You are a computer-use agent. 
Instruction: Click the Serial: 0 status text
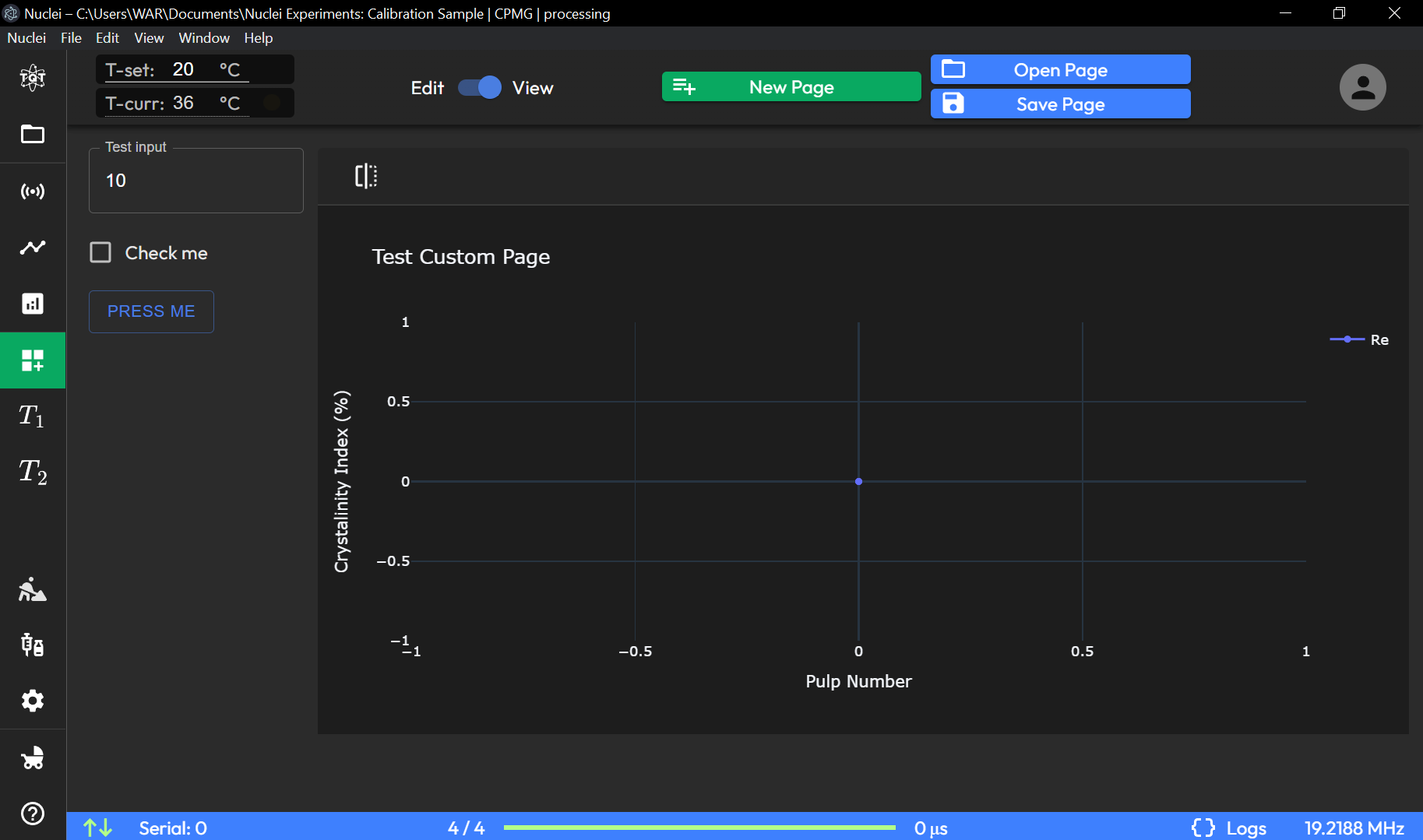(x=173, y=828)
